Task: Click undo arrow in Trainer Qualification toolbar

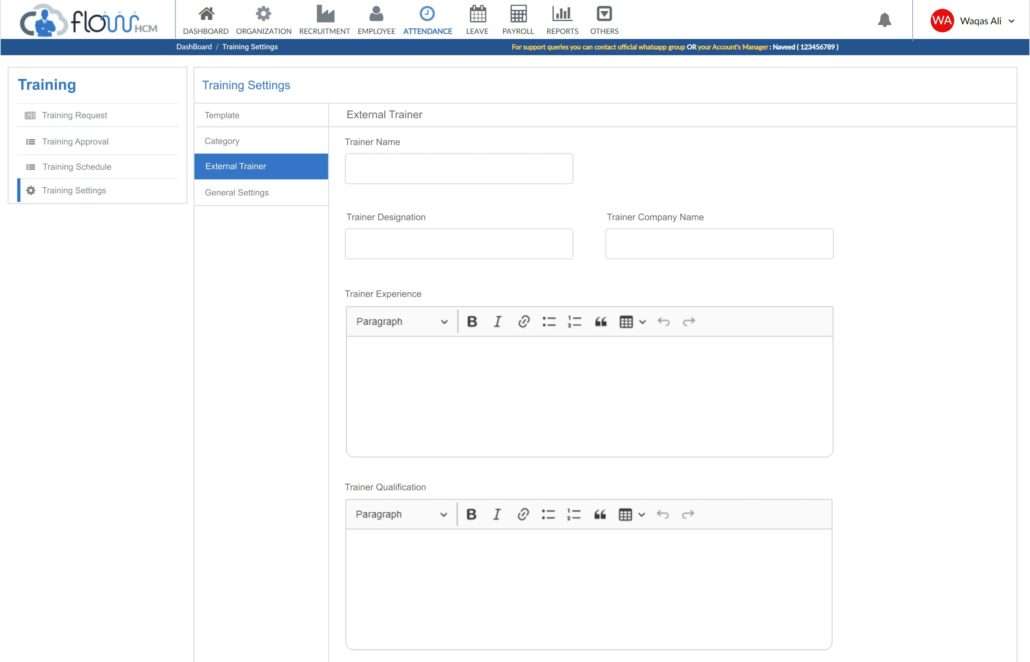Action: pyautogui.click(x=664, y=514)
